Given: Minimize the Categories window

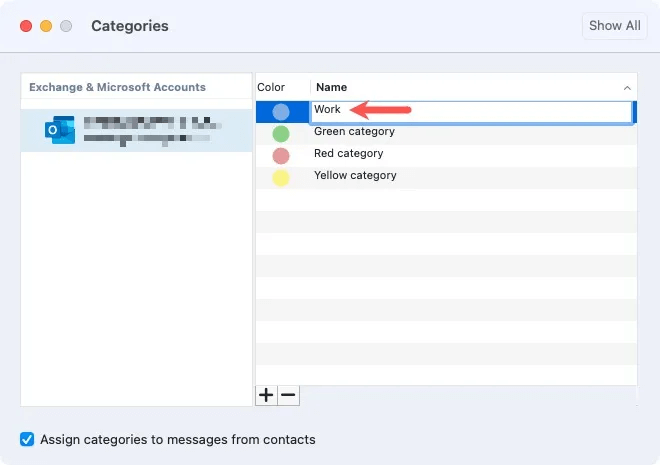Looking at the screenshot, I should click(x=46, y=26).
